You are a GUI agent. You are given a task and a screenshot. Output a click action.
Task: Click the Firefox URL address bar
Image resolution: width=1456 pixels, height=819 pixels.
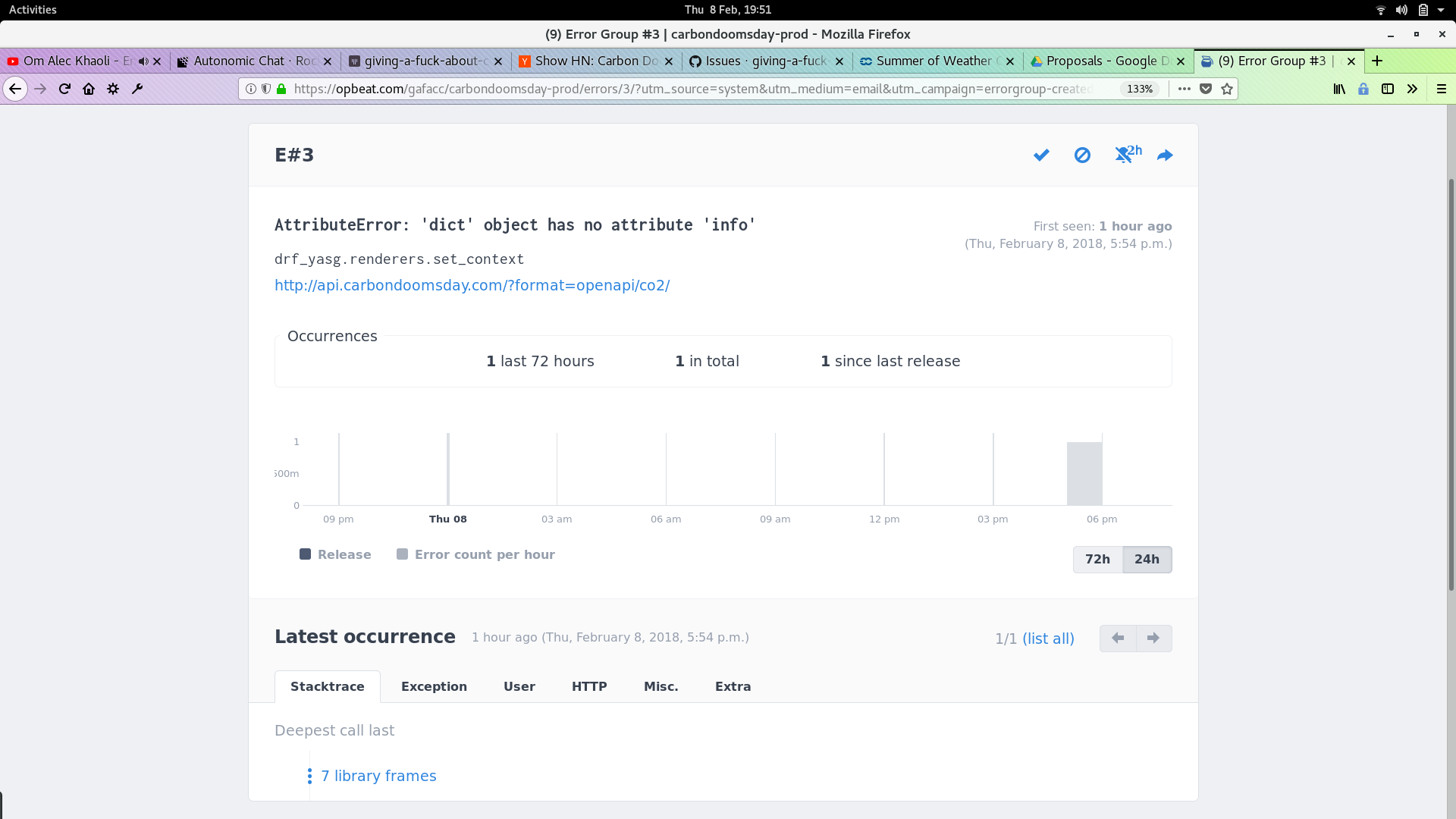690,89
